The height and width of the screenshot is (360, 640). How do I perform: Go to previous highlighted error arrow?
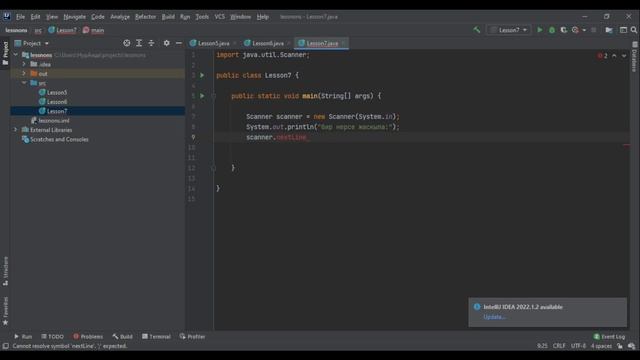point(614,56)
